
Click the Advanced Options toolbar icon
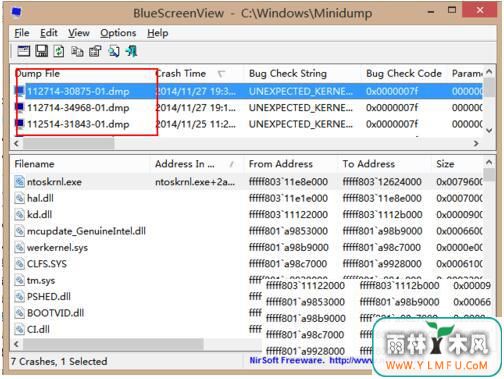23,51
